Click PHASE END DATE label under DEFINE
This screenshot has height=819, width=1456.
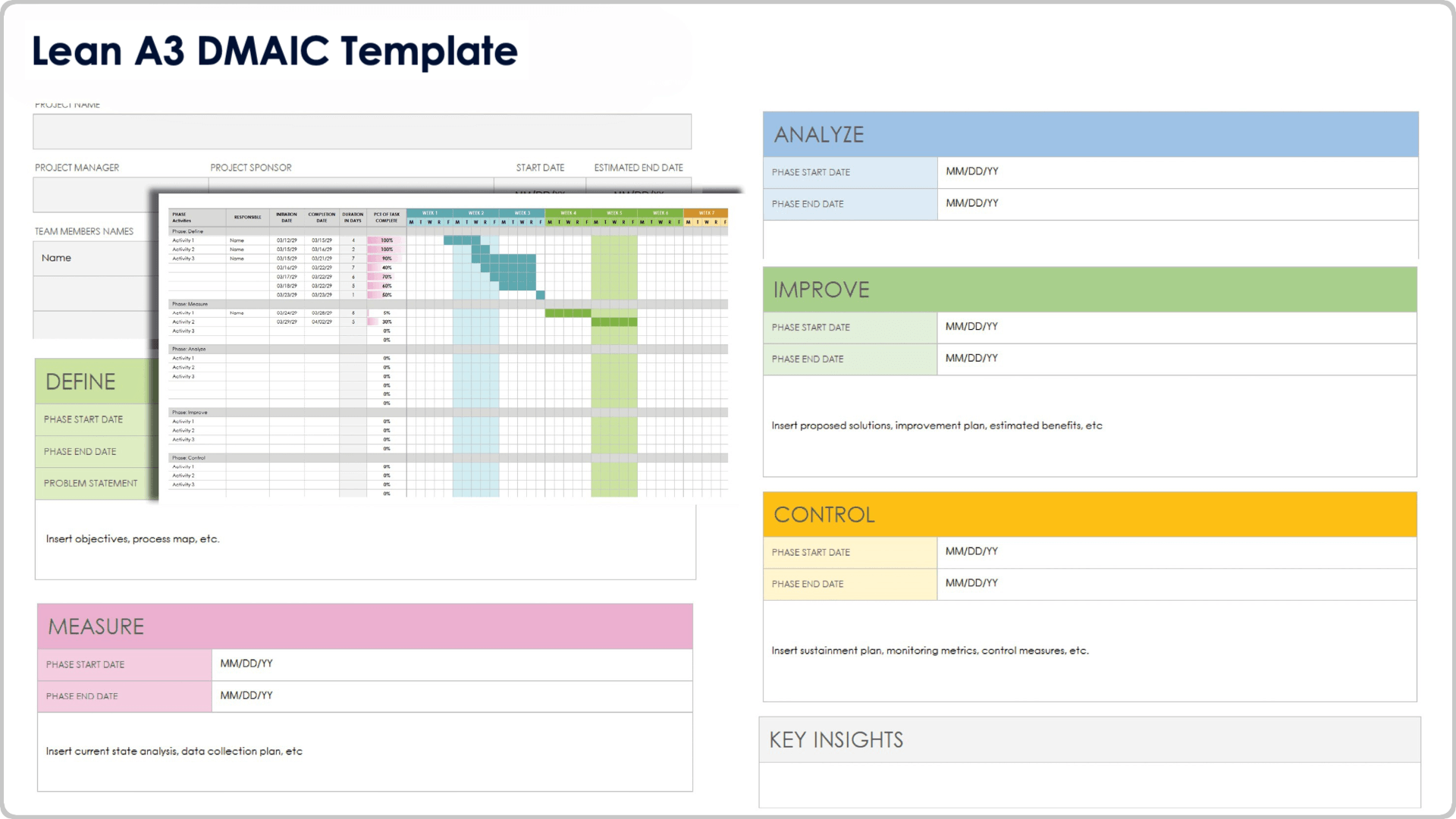[80, 451]
